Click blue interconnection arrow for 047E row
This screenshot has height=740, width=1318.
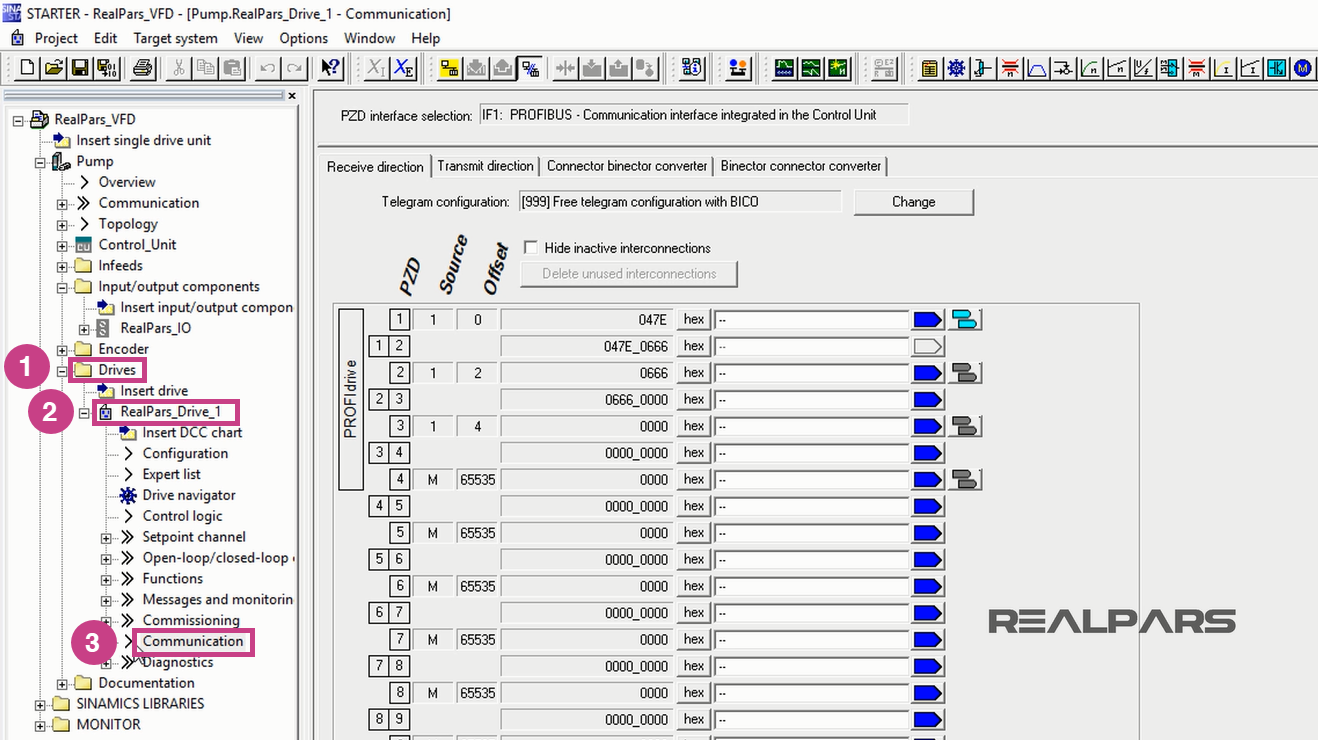pos(928,319)
